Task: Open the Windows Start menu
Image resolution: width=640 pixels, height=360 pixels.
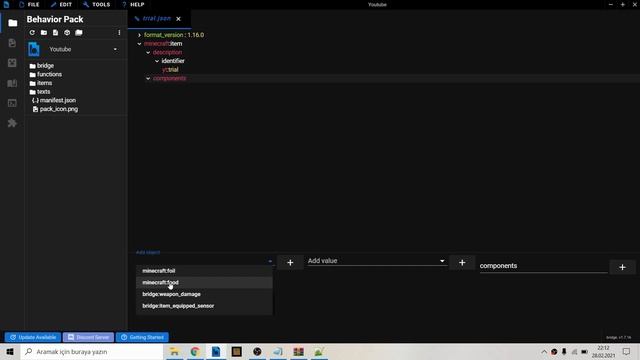Action: (x=10, y=351)
